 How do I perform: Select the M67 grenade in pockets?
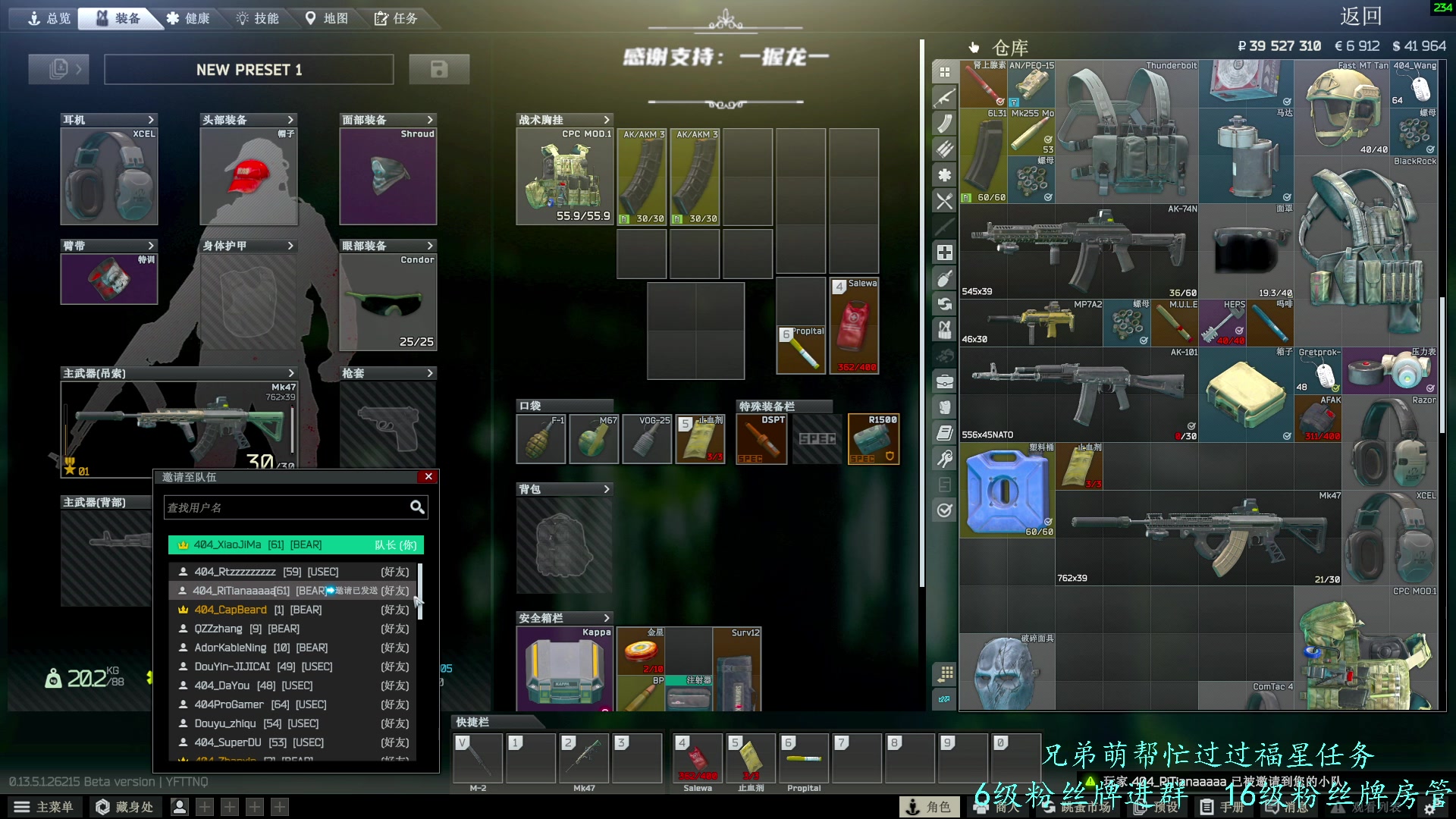[x=594, y=438]
